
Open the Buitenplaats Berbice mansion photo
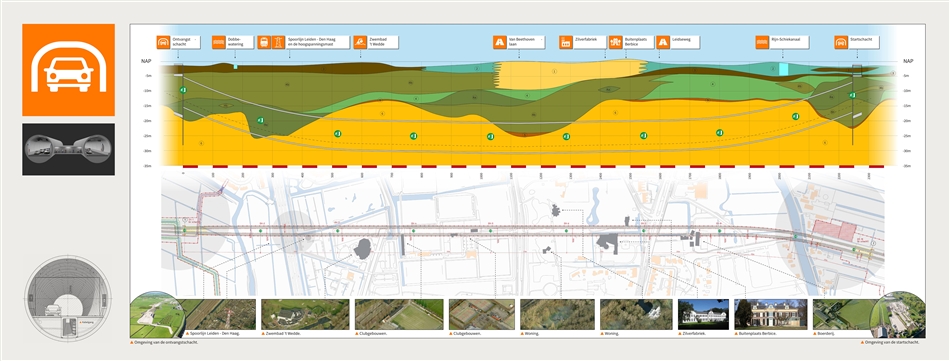(x=770, y=314)
